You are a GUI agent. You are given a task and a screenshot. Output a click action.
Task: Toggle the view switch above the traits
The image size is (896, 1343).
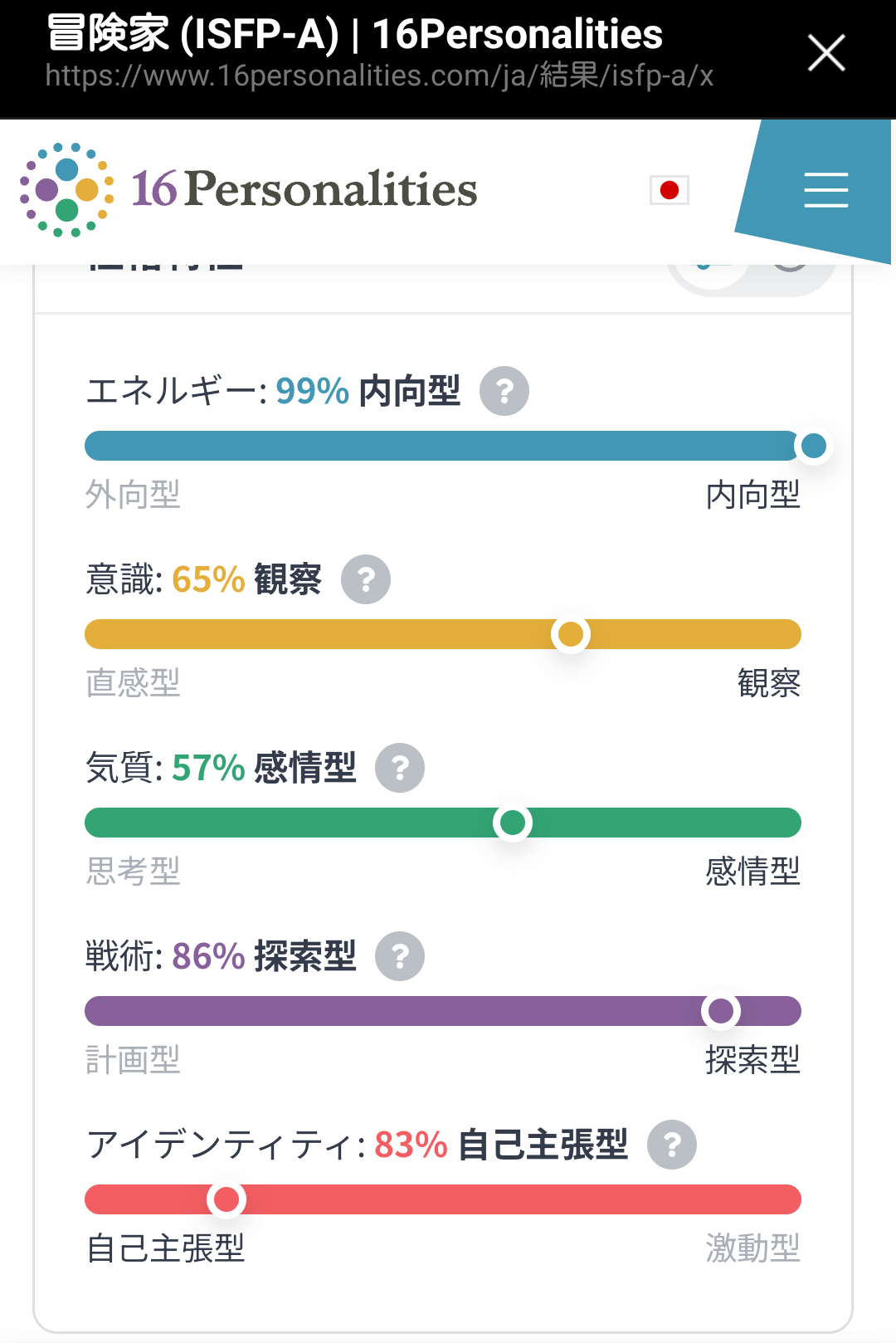(752, 276)
